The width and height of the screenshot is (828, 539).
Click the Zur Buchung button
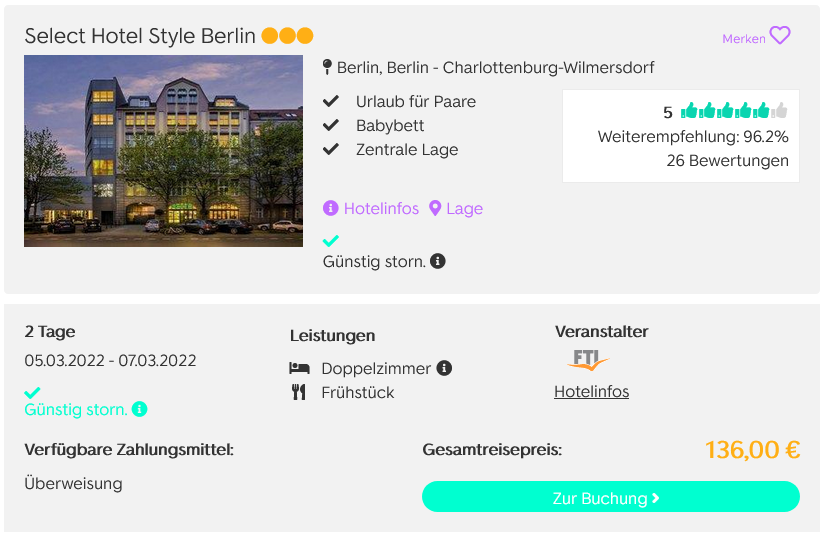[x=610, y=497]
